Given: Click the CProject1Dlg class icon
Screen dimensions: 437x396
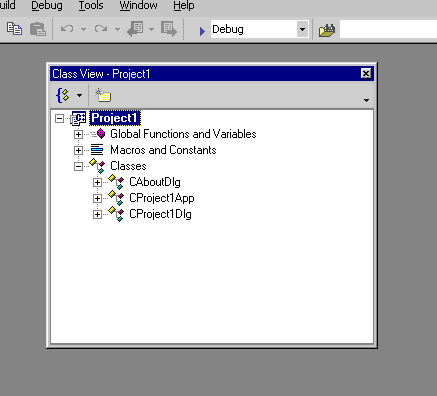Looking at the screenshot, I should coord(116,214).
